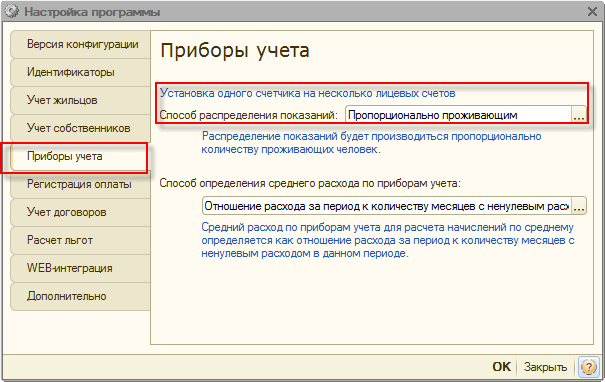Open the Учет договоров tab

click(80, 212)
